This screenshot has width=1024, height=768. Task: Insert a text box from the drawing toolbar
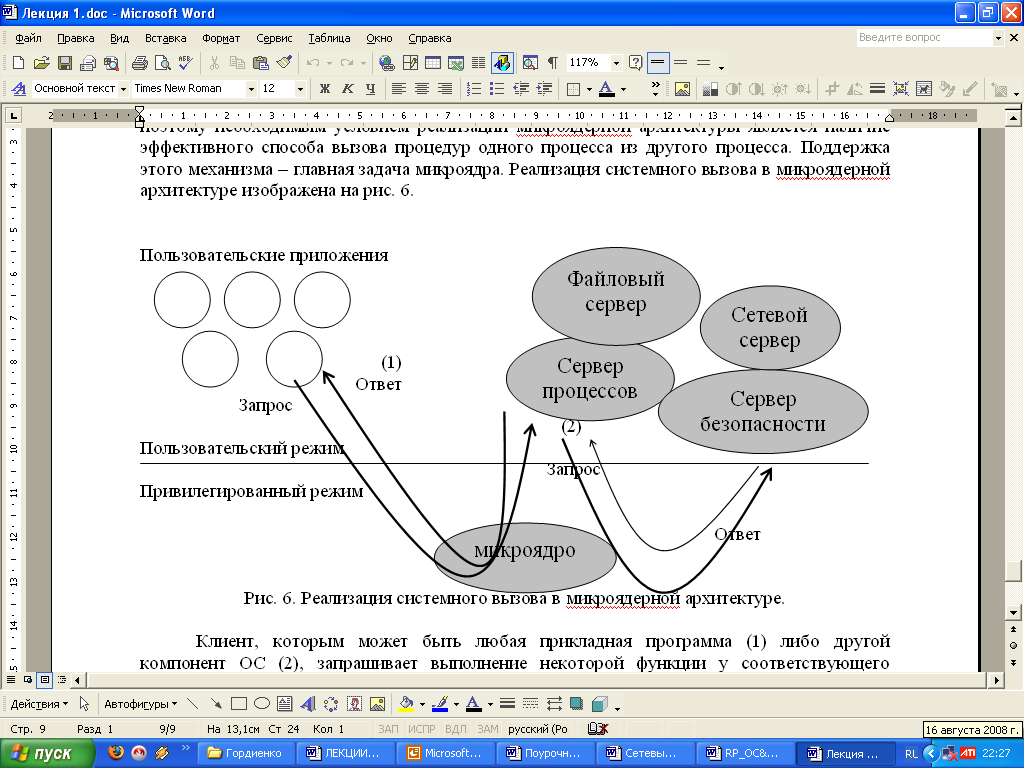click(285, 704)
